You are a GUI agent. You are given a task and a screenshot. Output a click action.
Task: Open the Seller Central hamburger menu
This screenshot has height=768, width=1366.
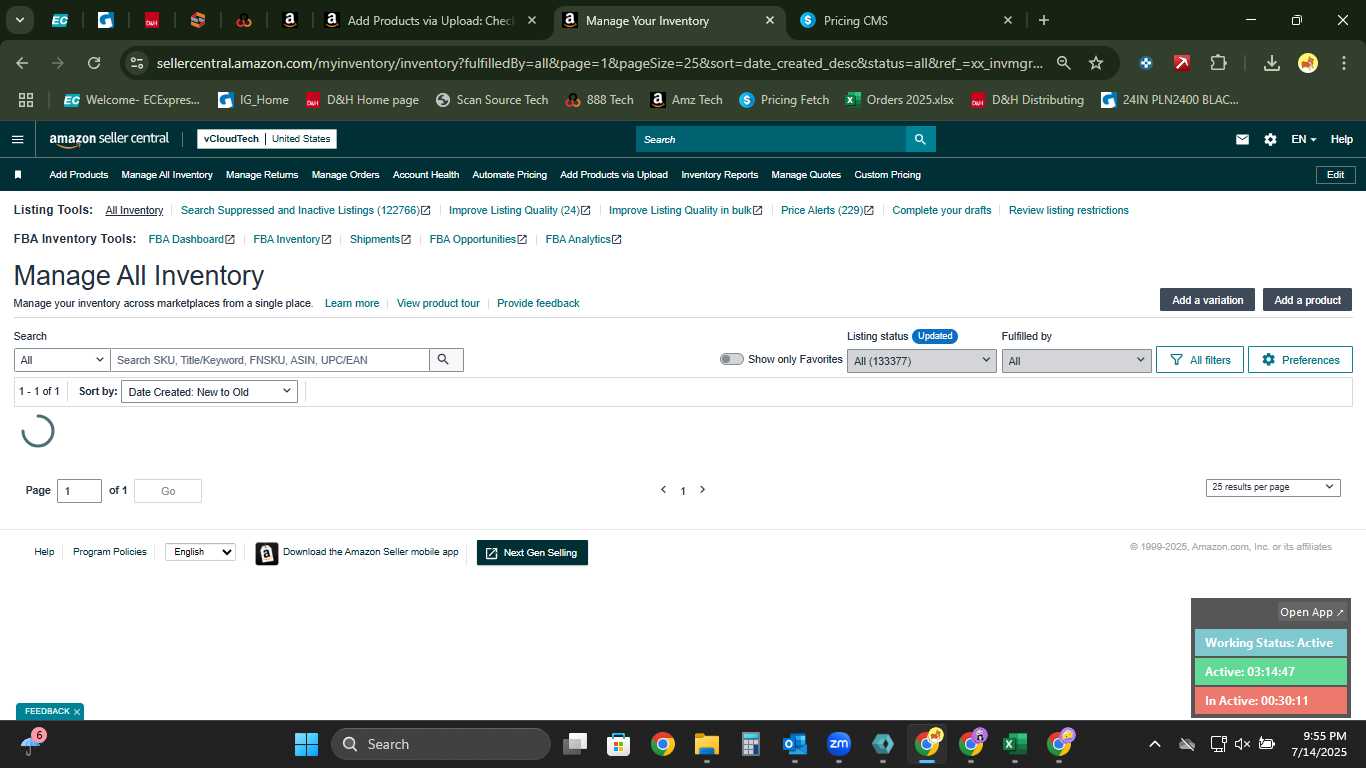point(17,139)
